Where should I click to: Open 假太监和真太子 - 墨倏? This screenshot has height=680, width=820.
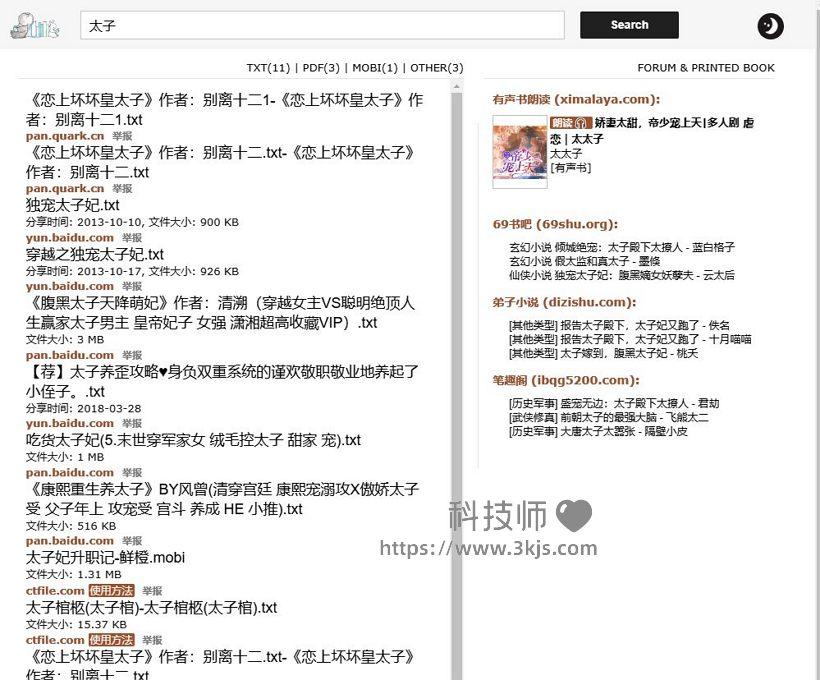tap(584, 261)
